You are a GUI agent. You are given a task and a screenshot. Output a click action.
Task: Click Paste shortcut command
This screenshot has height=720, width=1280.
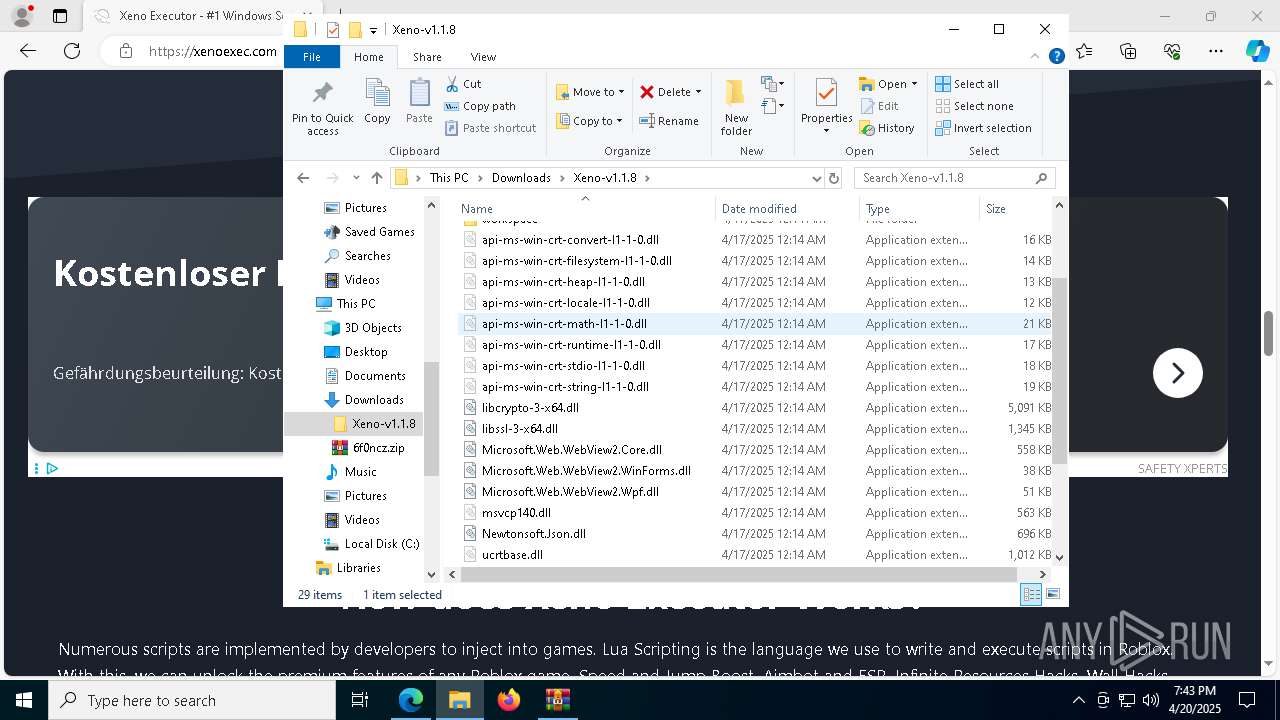[x=490, y=128]
